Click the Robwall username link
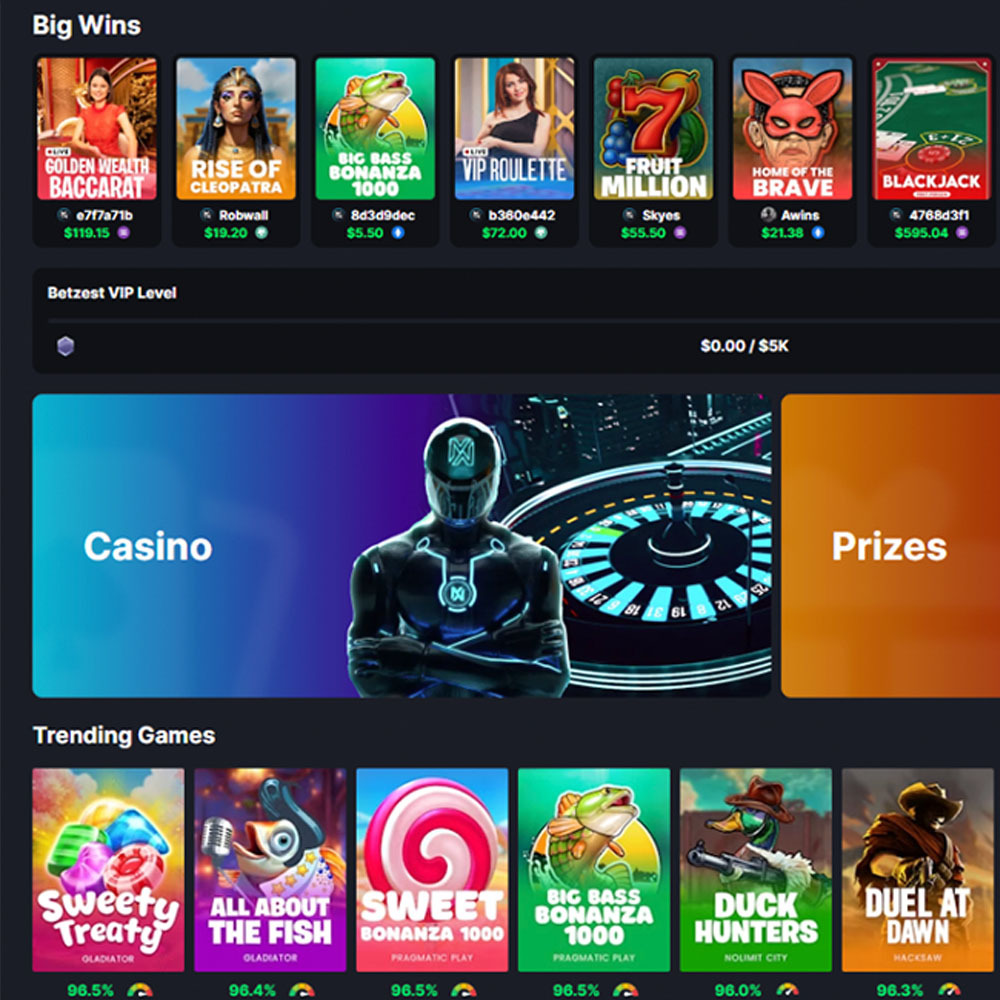This screenshot has width=1000, height=1000. (244, 215)
